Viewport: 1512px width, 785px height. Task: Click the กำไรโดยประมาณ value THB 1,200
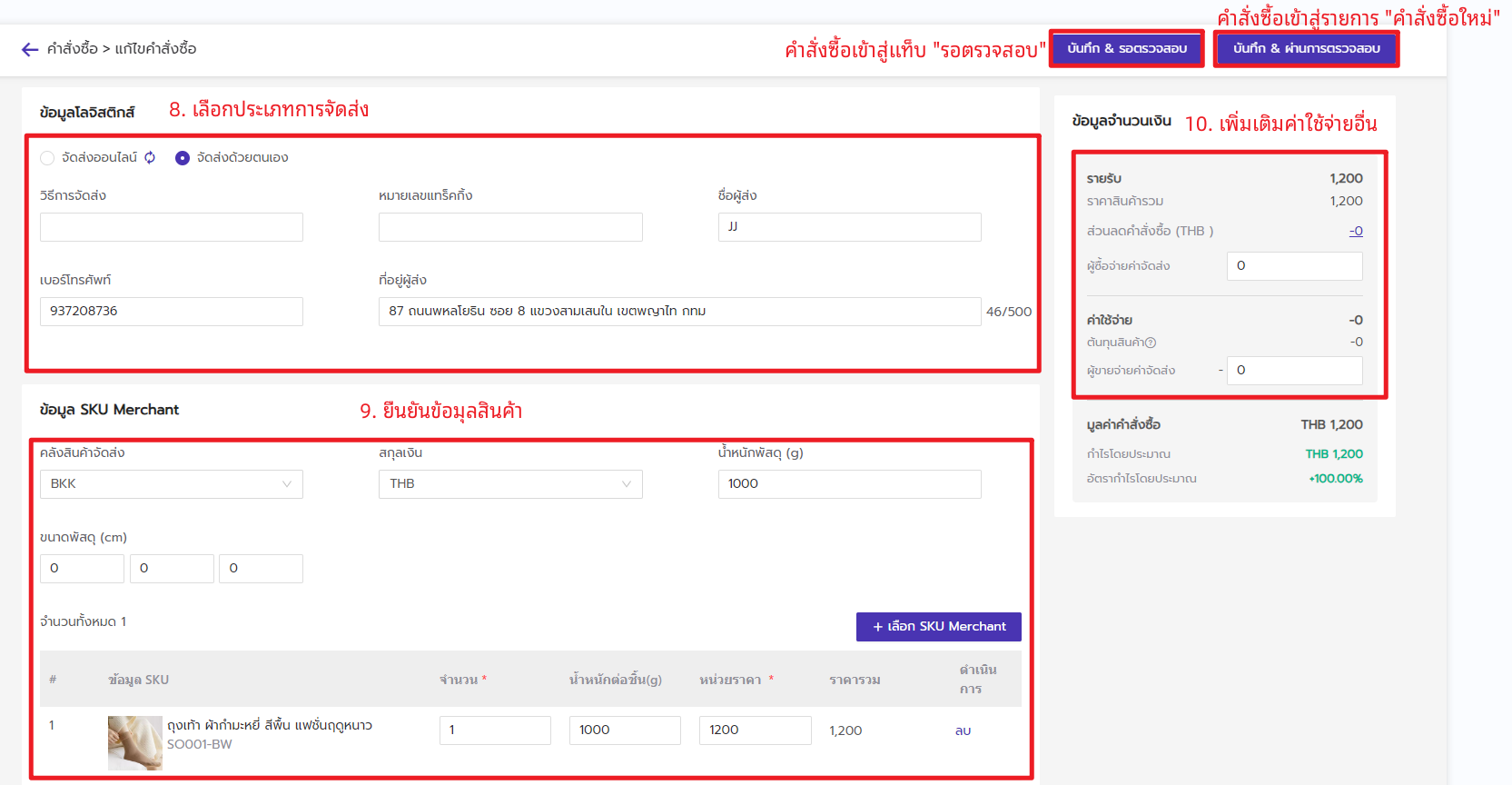point(1334,454)
